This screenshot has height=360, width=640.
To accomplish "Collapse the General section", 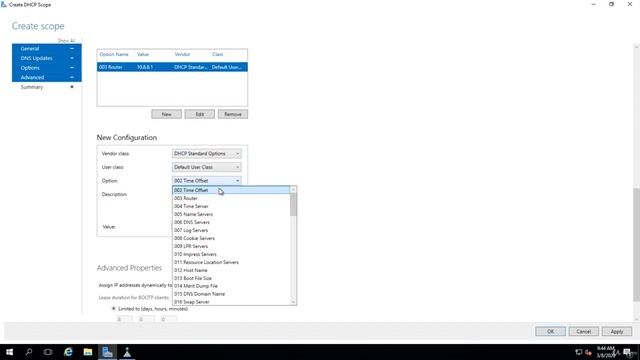I will pyautogui.click(x=72, y=49).
